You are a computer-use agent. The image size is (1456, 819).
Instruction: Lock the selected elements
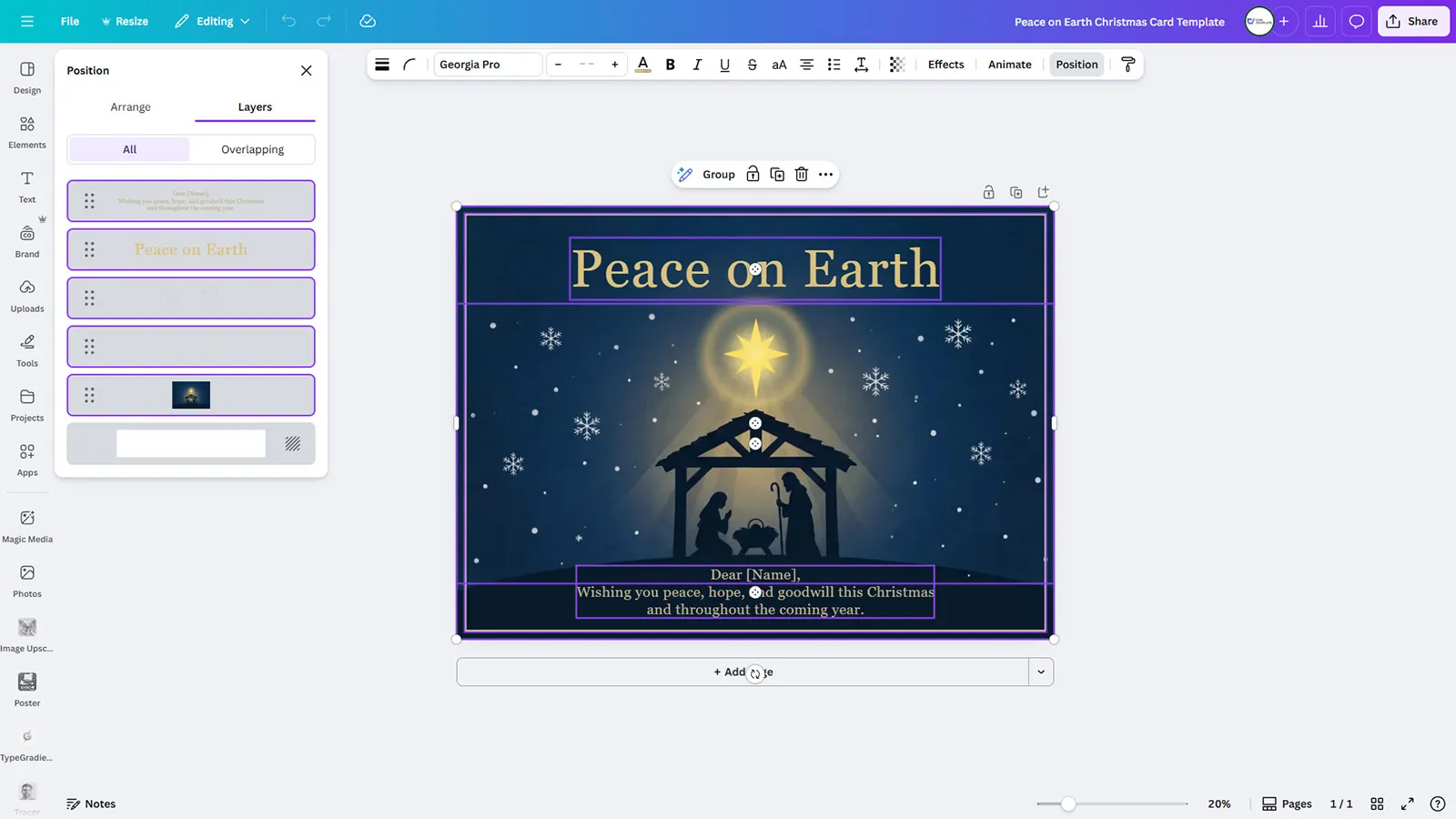click(753, 174)
